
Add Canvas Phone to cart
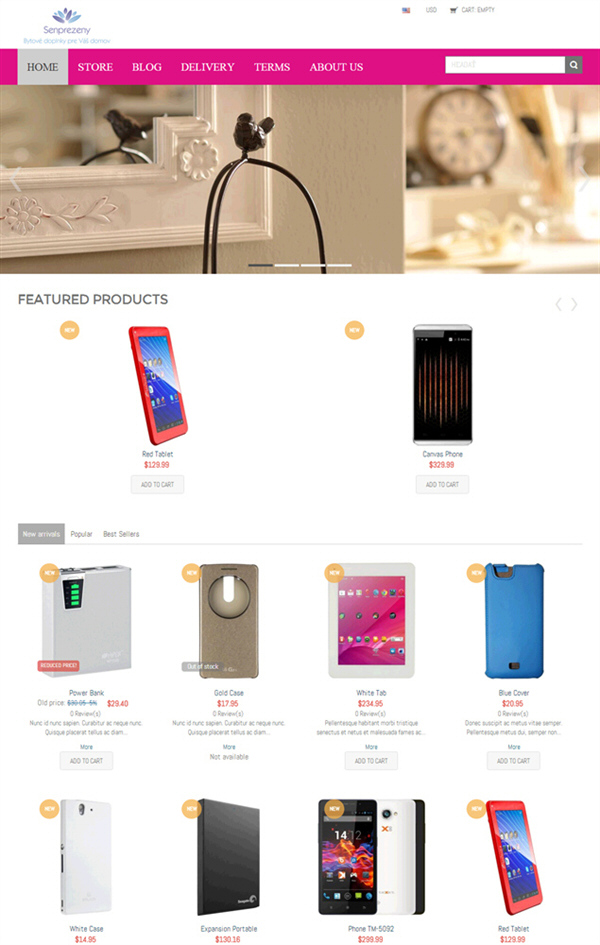pos(442,485)
